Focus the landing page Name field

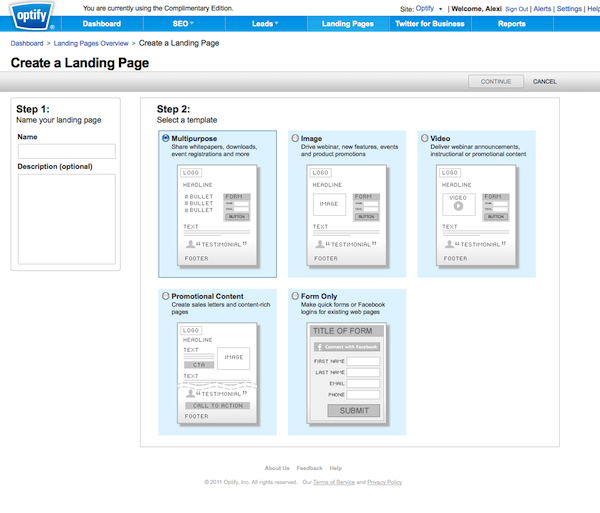point(67,151)
